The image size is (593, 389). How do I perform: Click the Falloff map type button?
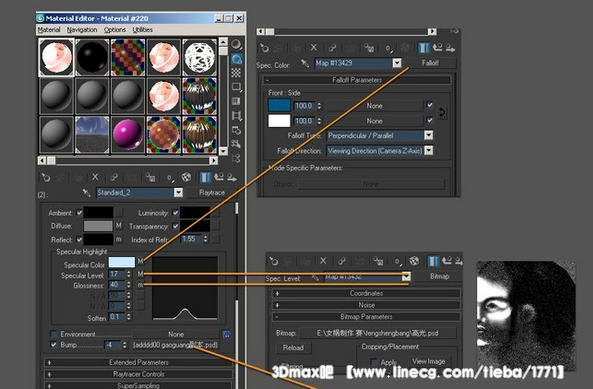(430, 63)
